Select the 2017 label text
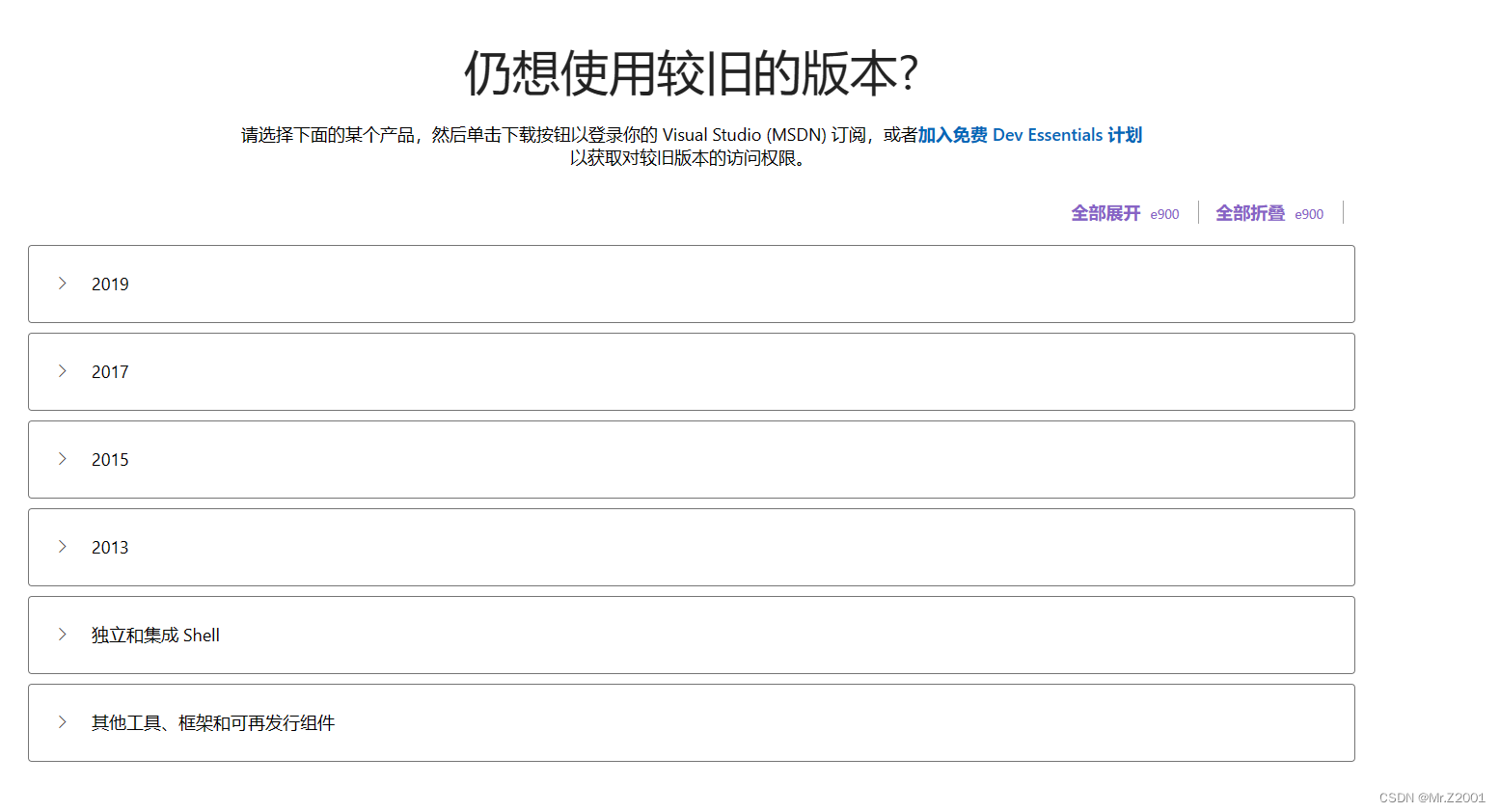 (110, 372)
